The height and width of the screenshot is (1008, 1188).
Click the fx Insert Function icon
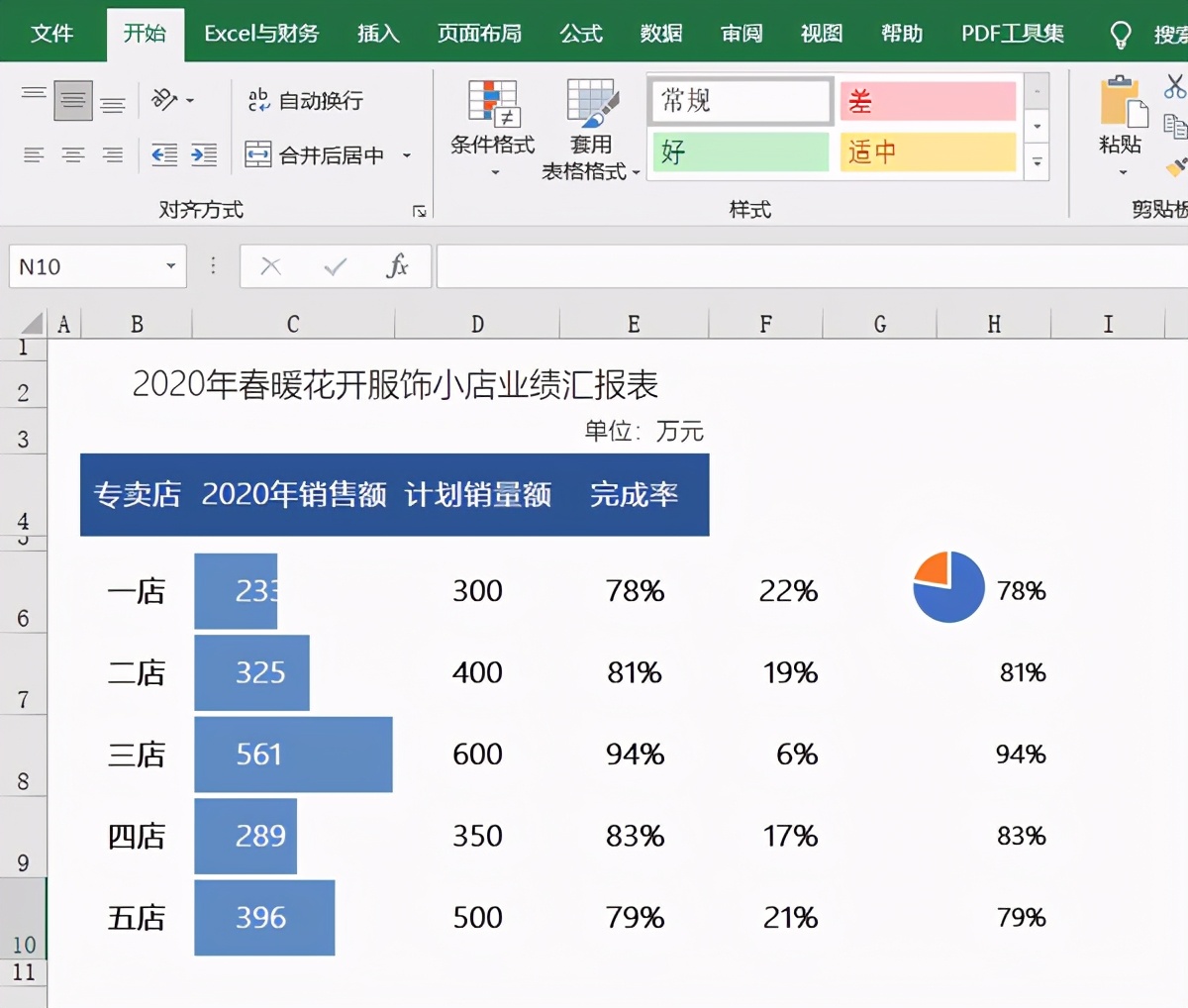[395, 265]
